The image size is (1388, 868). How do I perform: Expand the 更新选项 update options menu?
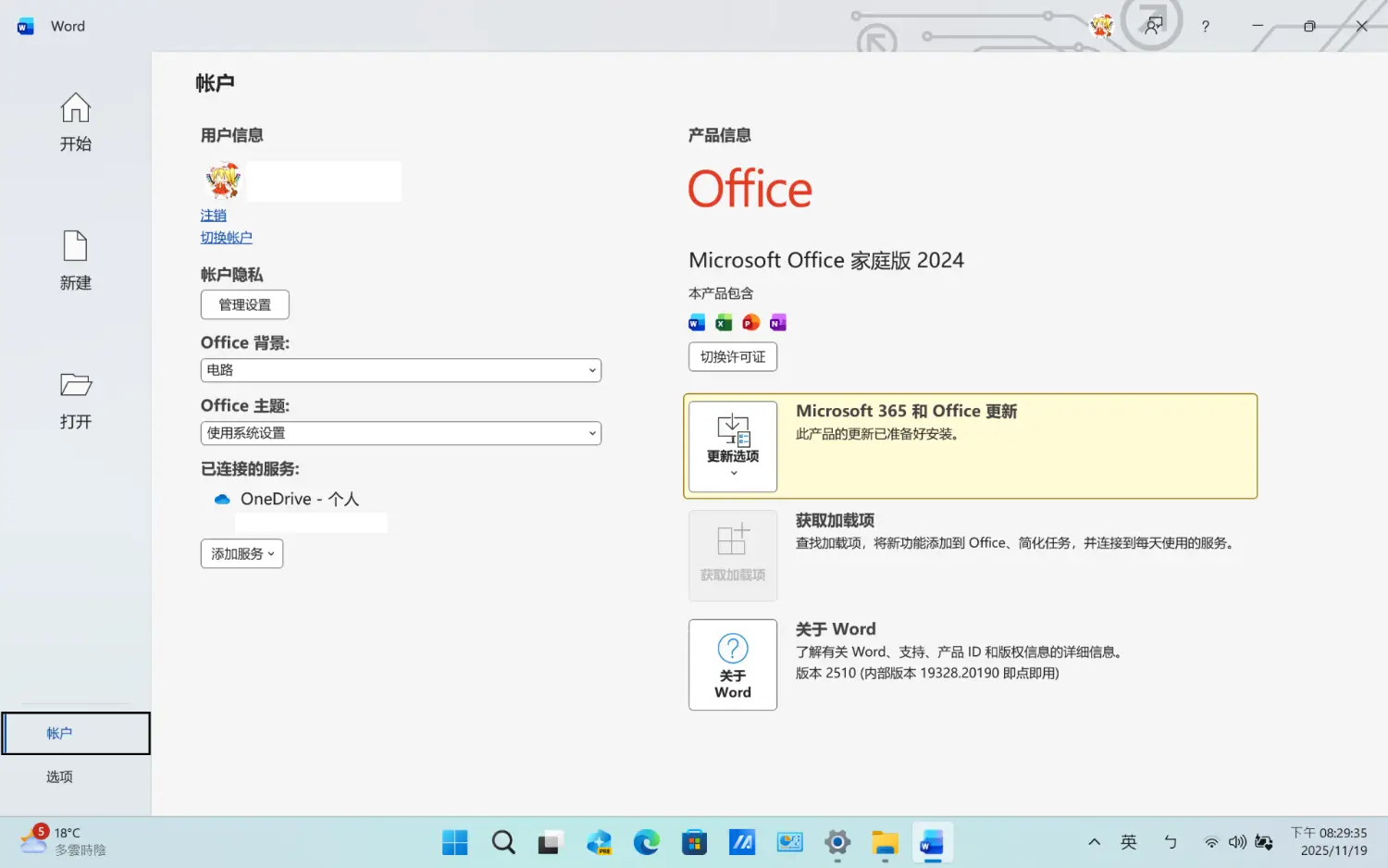pyautogui.click(x=732, y=446)
